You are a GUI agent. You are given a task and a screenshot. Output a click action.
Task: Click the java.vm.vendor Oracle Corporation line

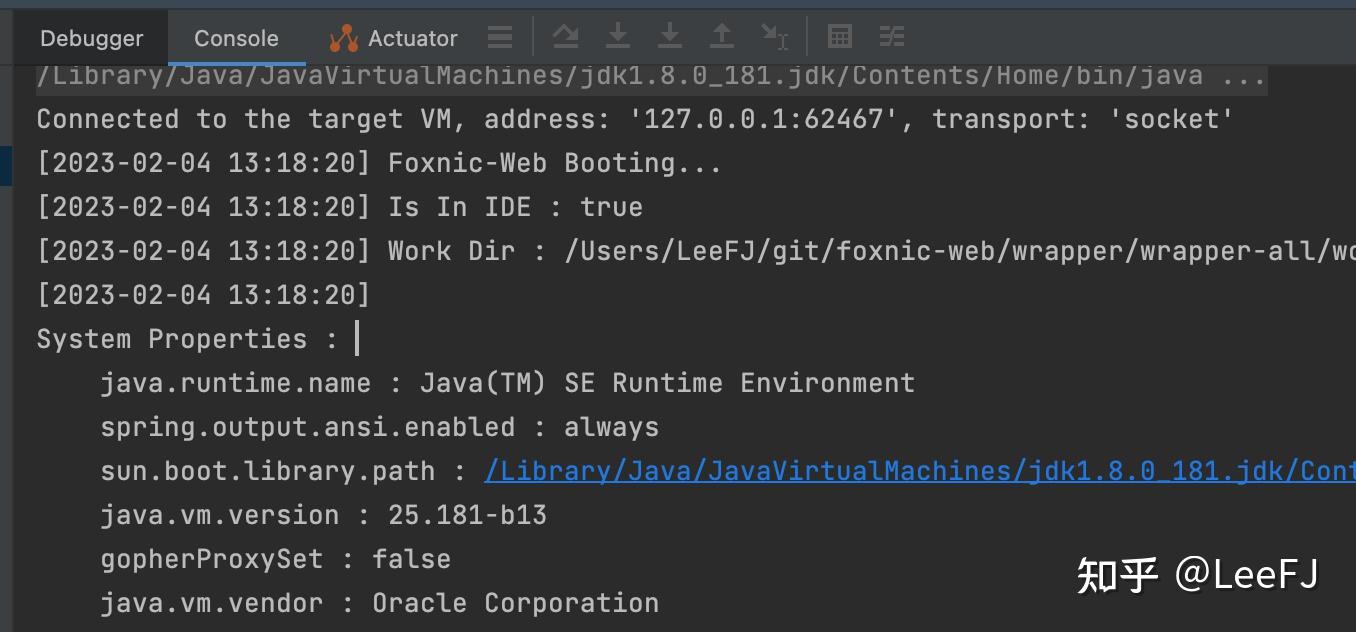coord(379,603)
